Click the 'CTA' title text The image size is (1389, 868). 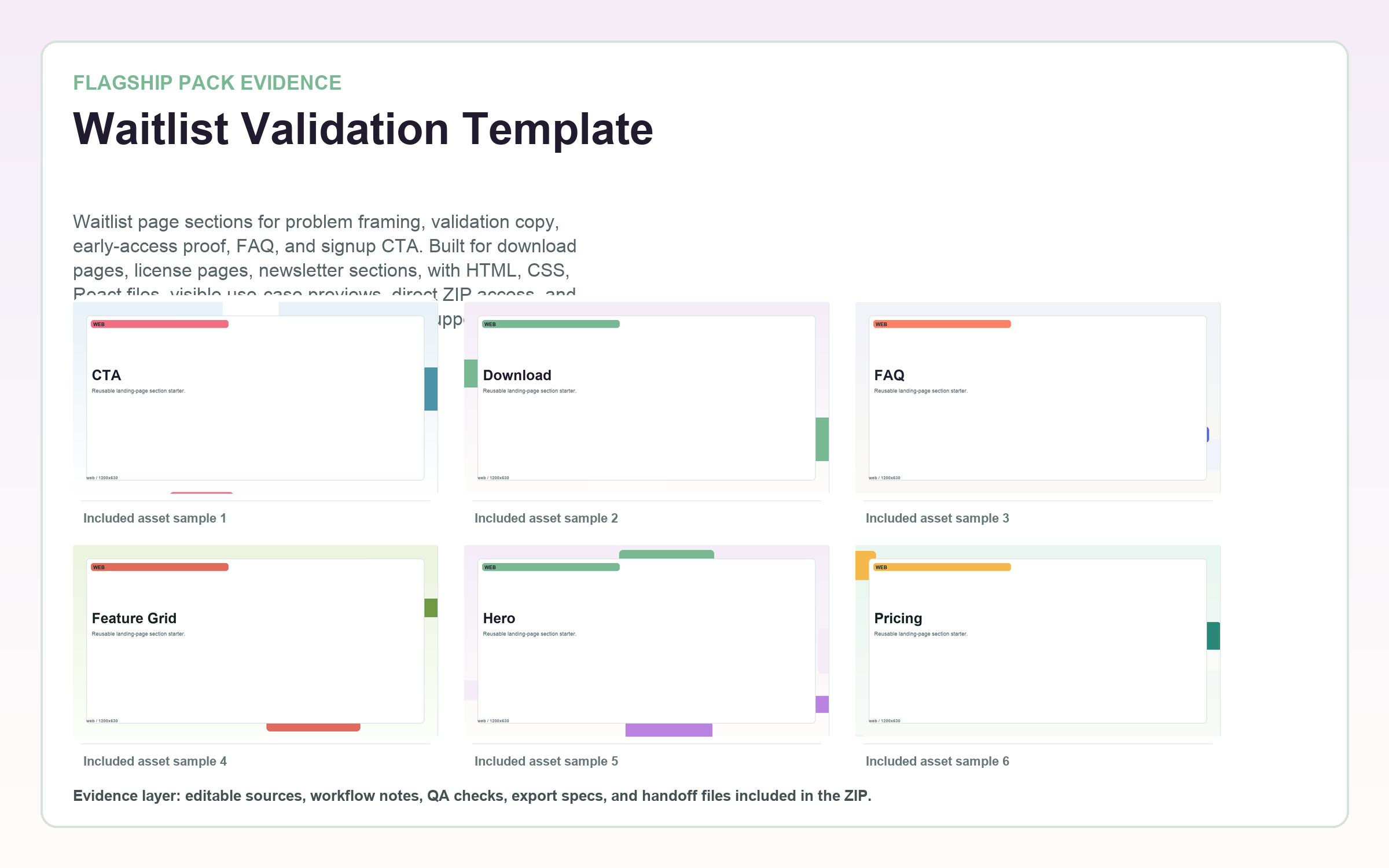[106, 376]
